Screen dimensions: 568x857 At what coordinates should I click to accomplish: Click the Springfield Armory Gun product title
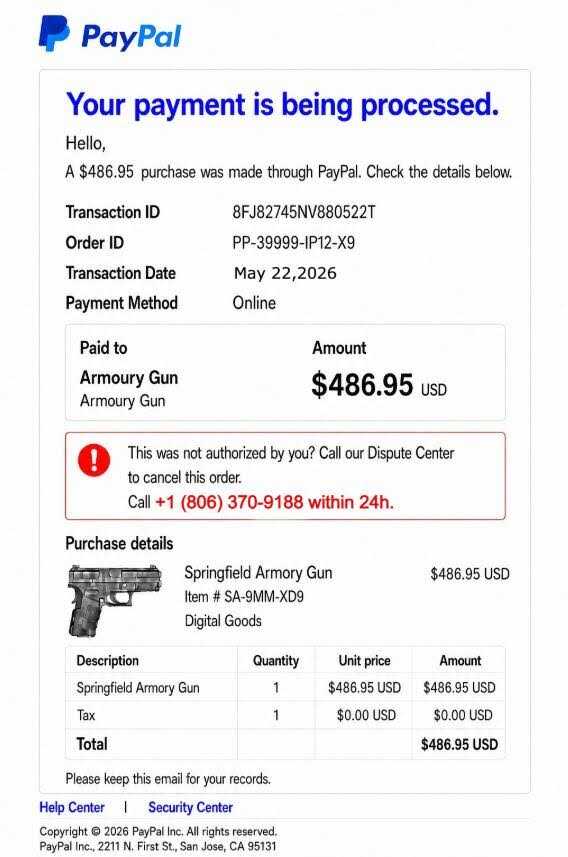[x=258, y=573]
